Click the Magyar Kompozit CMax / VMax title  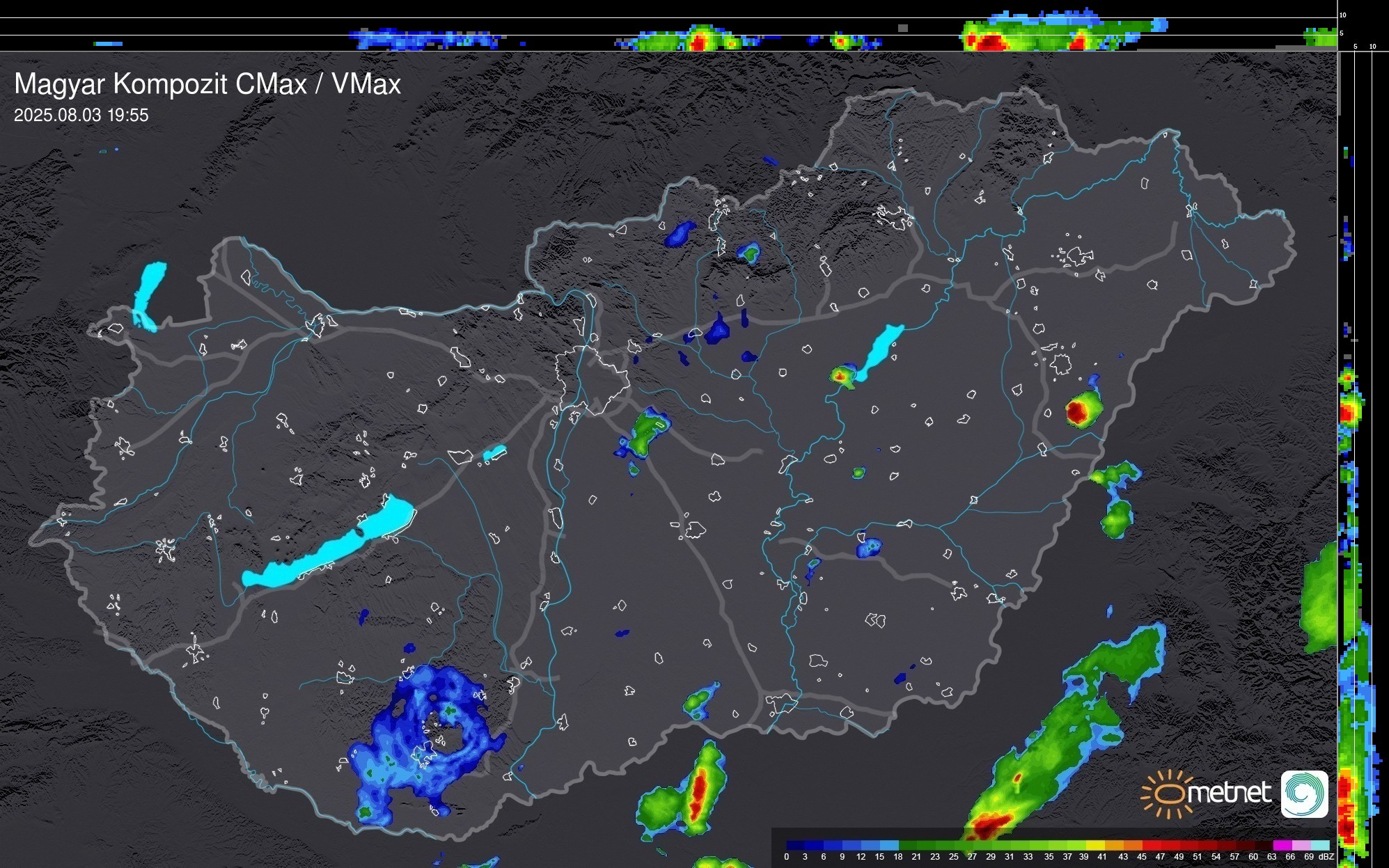pyautogui.click(x=207, y=84)
